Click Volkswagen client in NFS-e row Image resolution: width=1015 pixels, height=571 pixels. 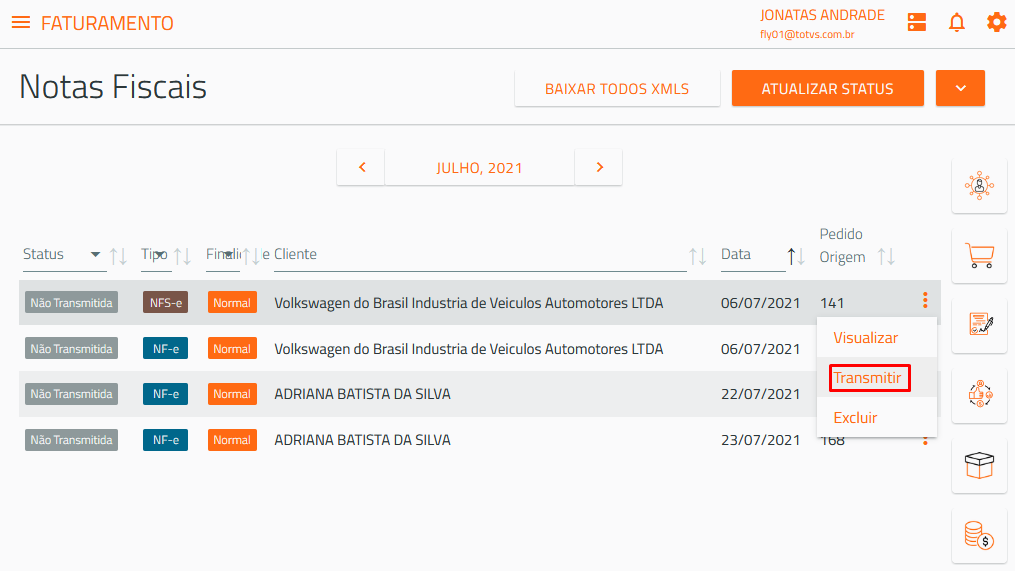pyautogui.click(x=469, y=303)
